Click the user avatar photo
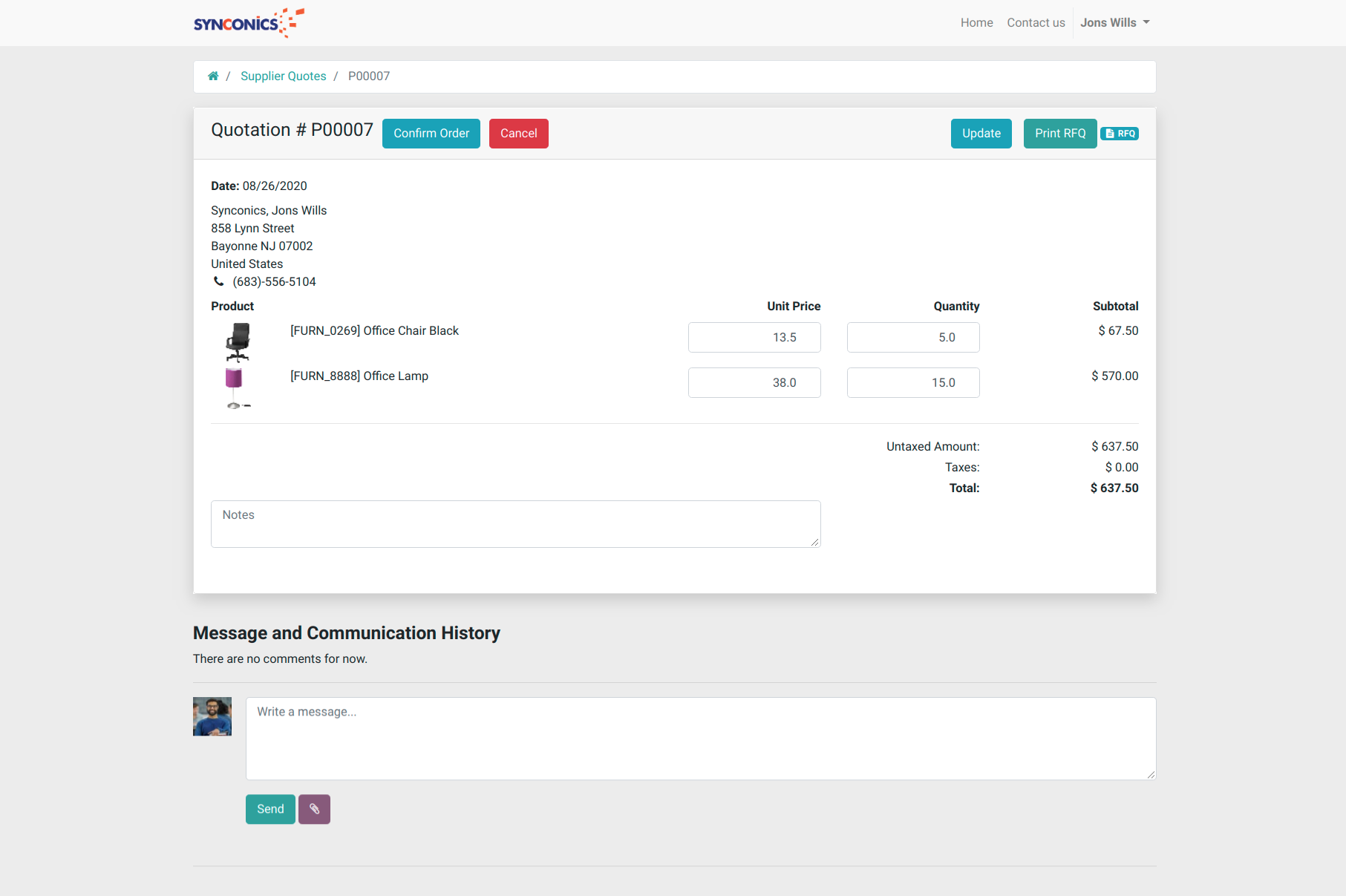1346x896 pixels. 212,716
